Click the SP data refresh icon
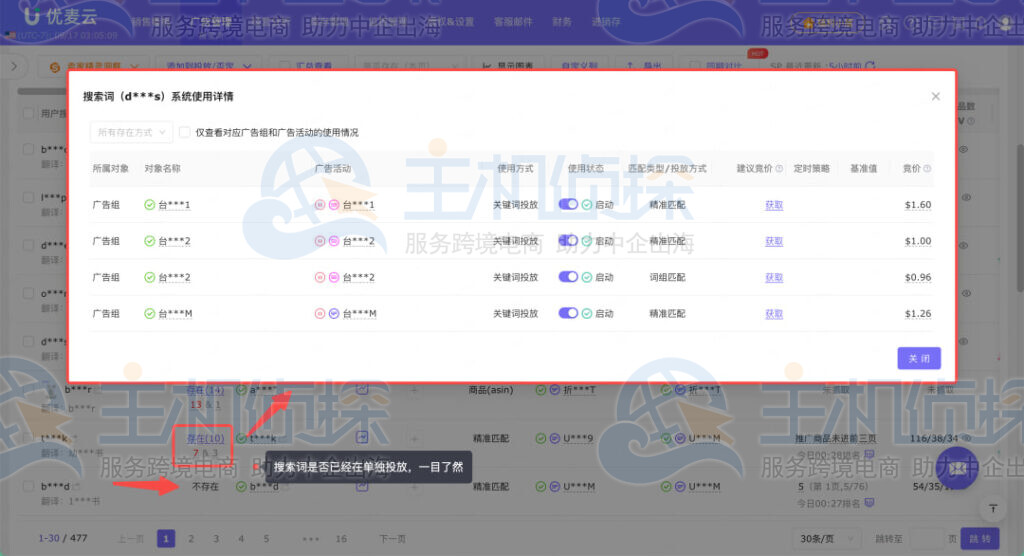 (x=870, y=66)
